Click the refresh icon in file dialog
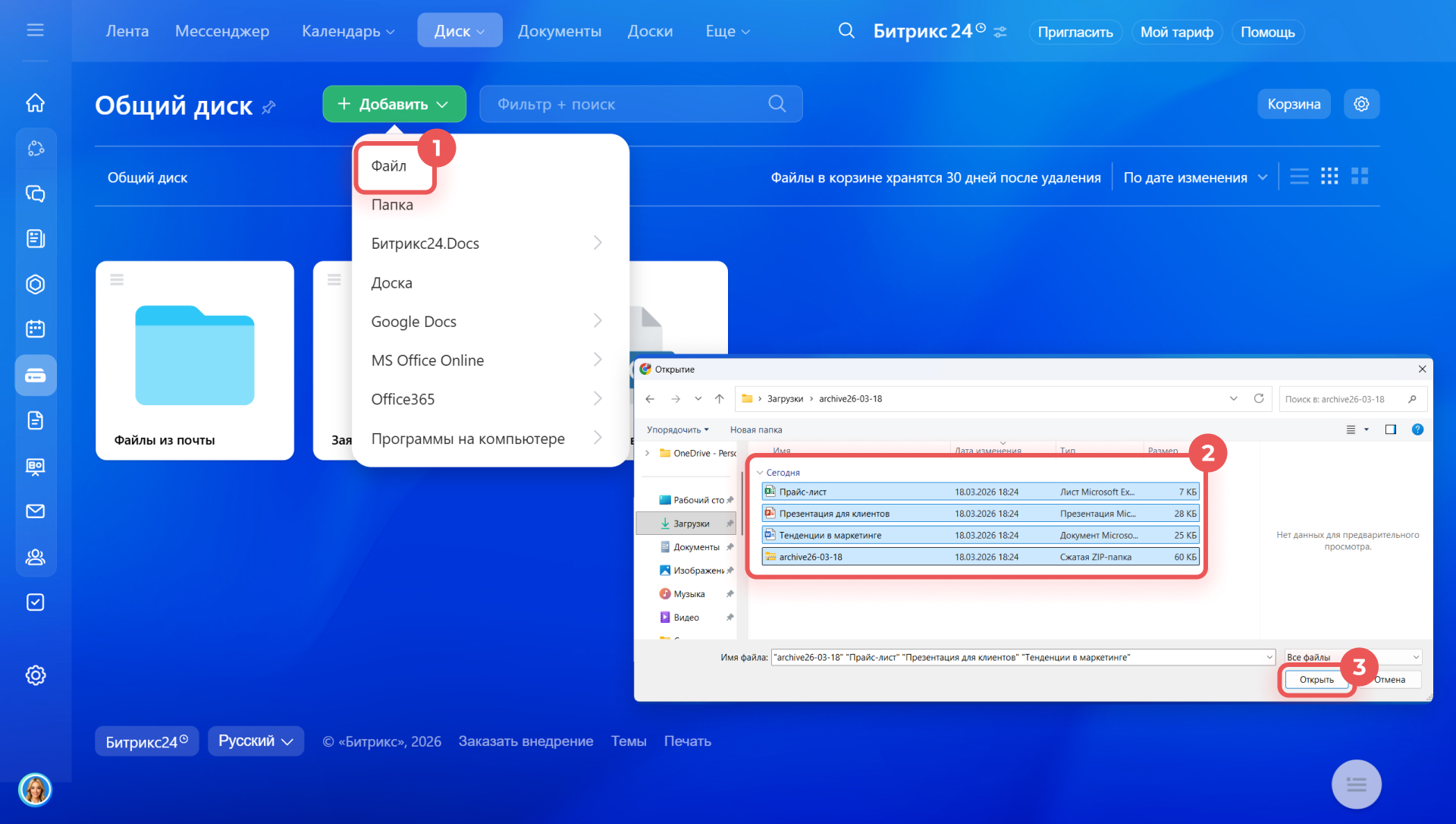 click(1259, 398)
